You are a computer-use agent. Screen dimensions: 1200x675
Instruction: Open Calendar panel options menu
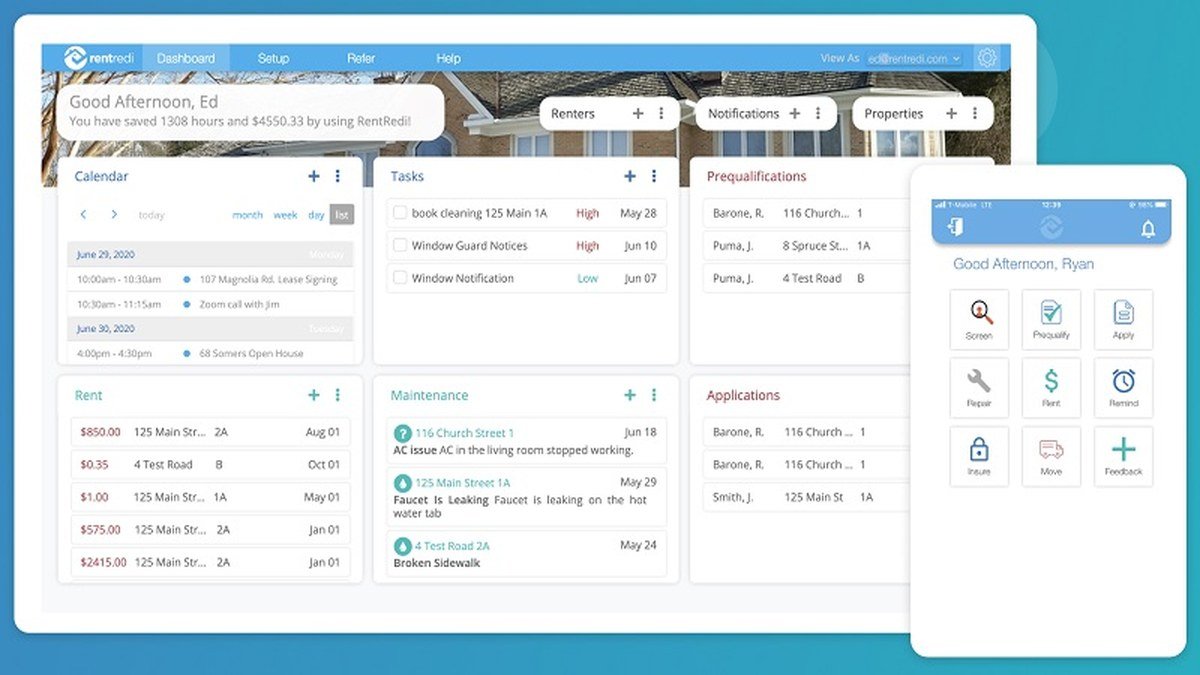point(337,176)
